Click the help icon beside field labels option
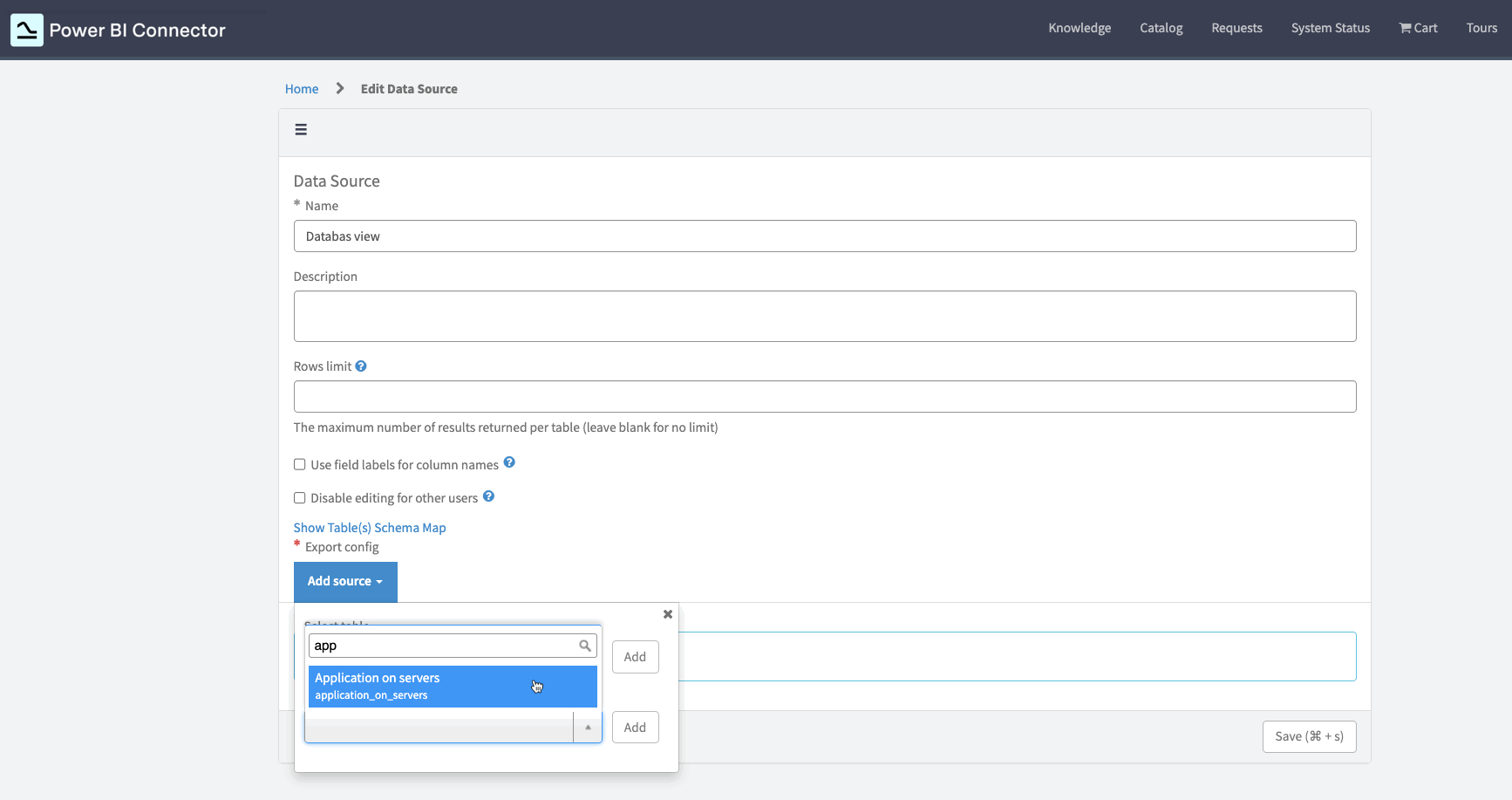The width and height of the screenshot is (1512, 800). (x=509, y=462)
